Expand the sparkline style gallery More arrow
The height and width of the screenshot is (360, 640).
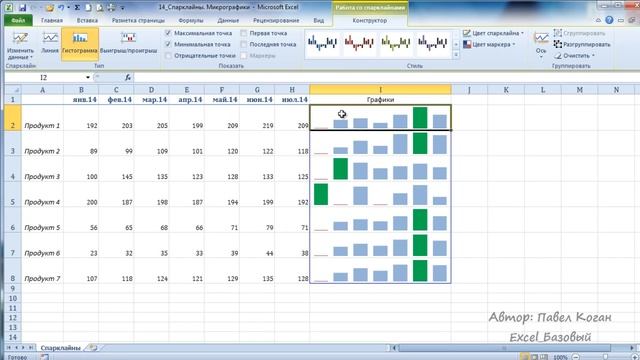456,55
